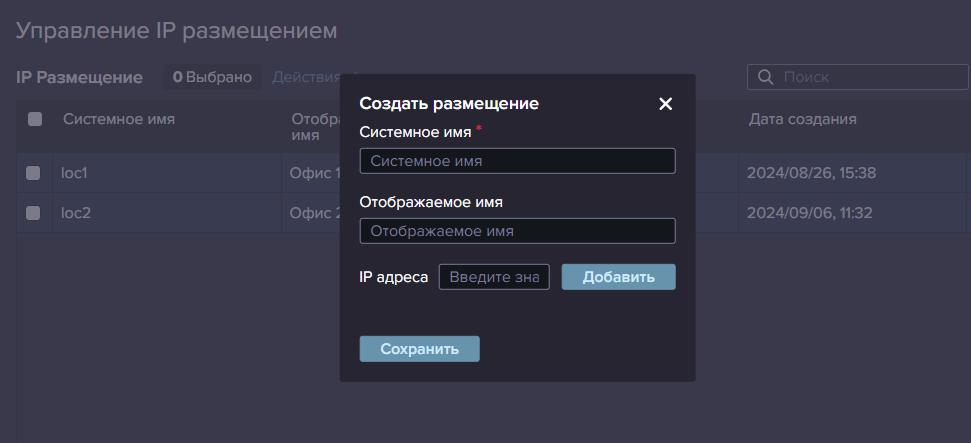This screenshot has height=443, width=971.
Task: Open the Действия dropdown menu
Action: click(306, 77)
